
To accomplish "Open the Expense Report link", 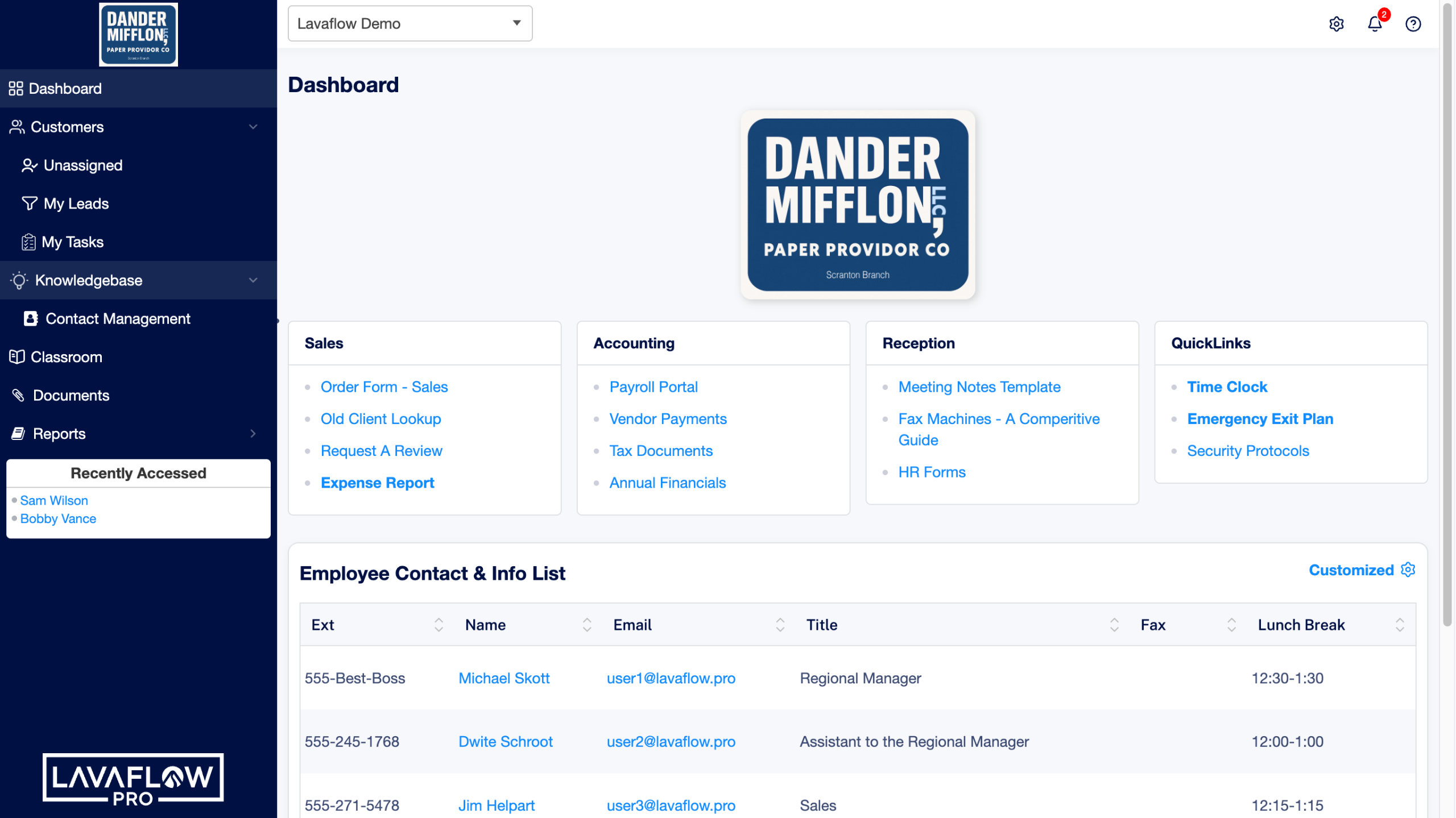I will tap(377, 483).
